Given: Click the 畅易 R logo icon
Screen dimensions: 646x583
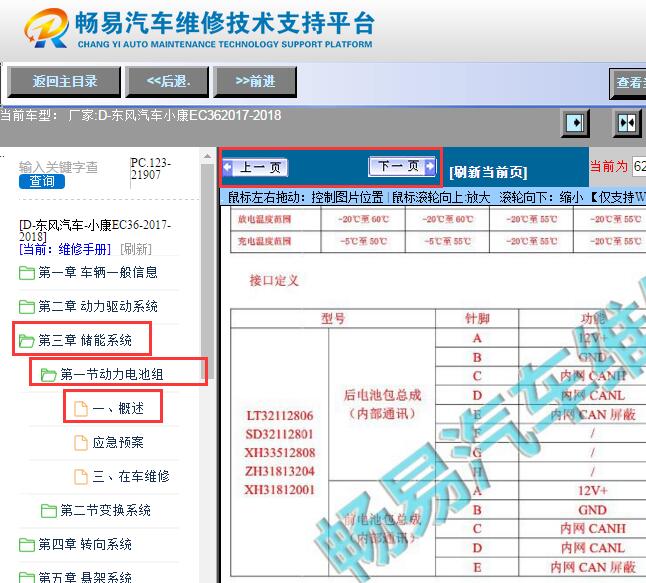Looking at the screenshot, I should pyautogui.click(x=46, y=28).
